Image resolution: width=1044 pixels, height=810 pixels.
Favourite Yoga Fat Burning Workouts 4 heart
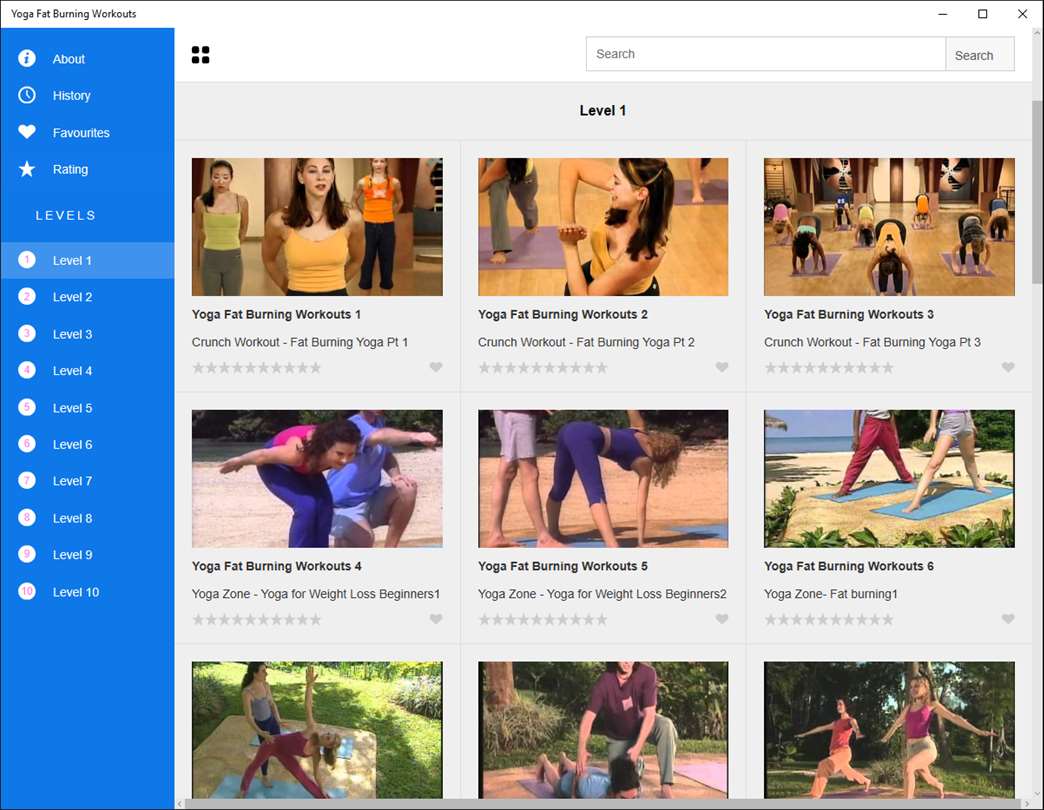435,619
